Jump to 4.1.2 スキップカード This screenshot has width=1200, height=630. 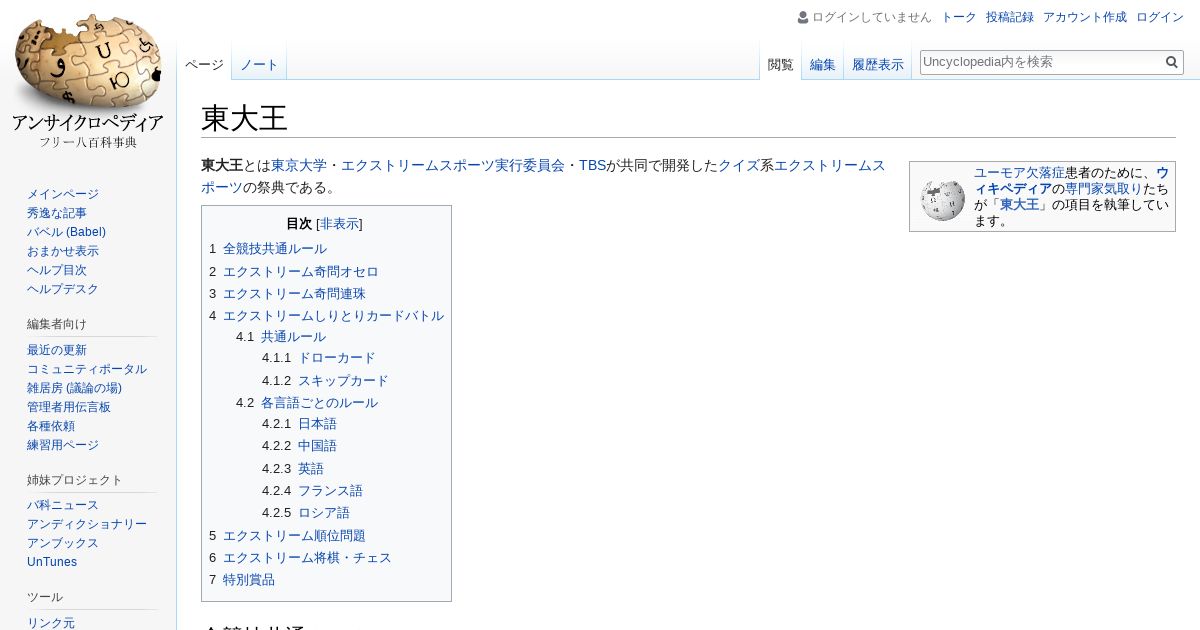click(x=343, y=381)
